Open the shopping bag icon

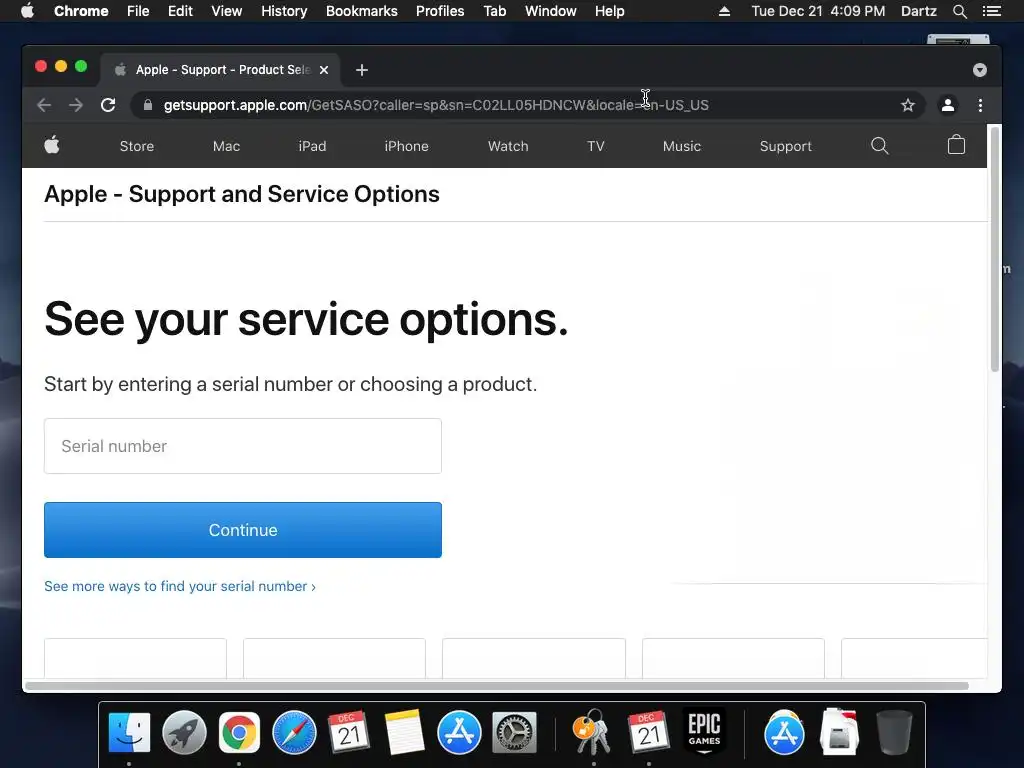pos(956,145)
